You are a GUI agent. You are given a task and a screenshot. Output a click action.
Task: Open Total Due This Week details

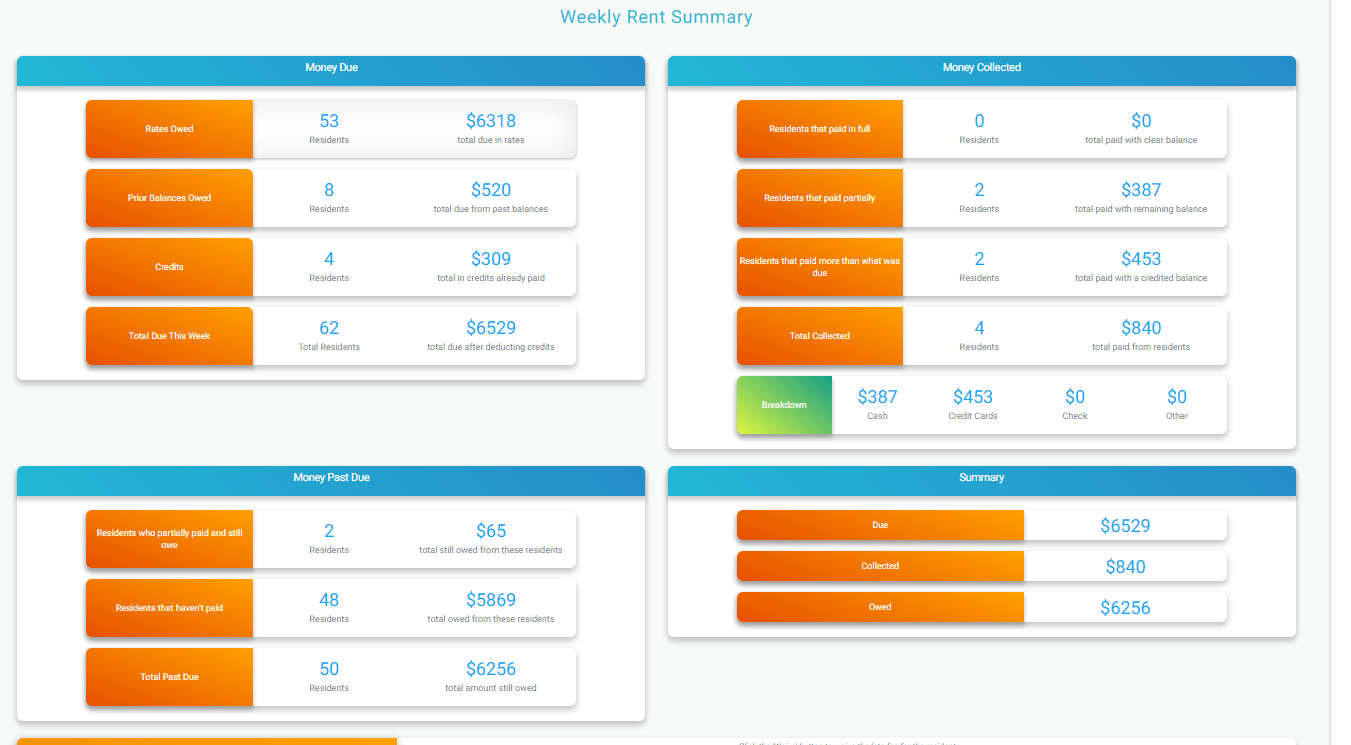pos(169,336)
